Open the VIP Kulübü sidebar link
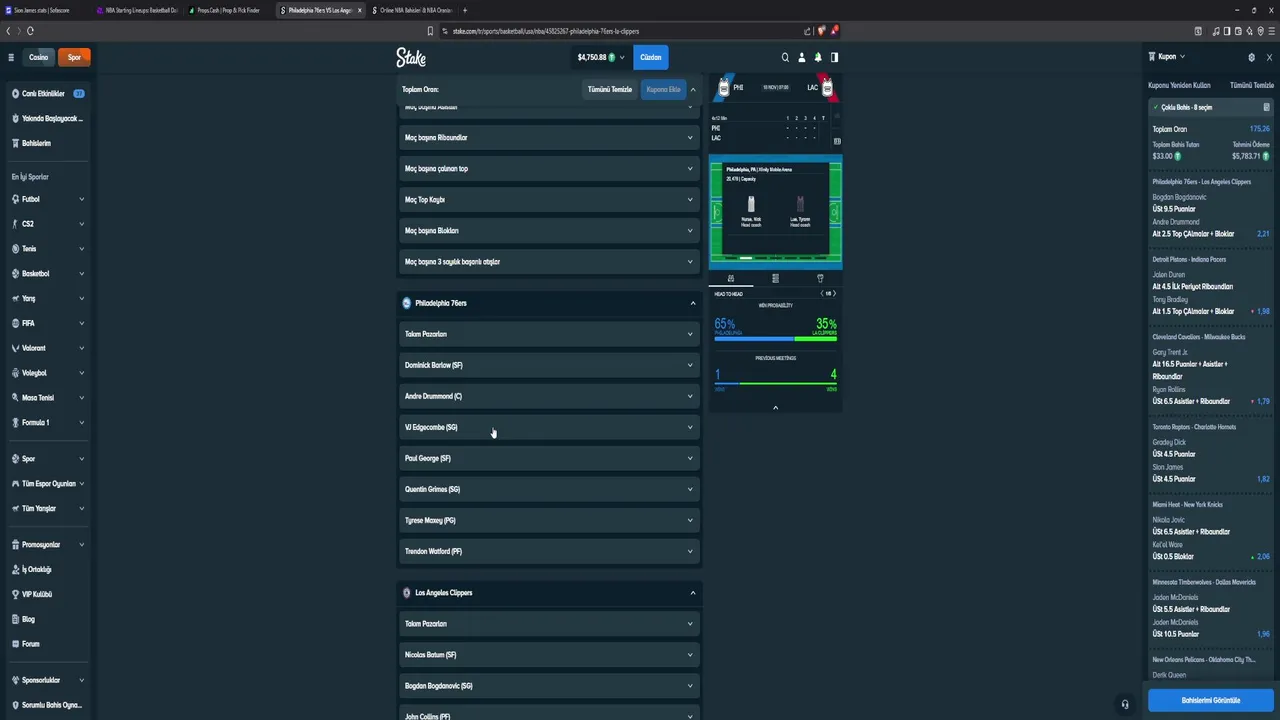 pyautogui.click(x=47, y=594)
